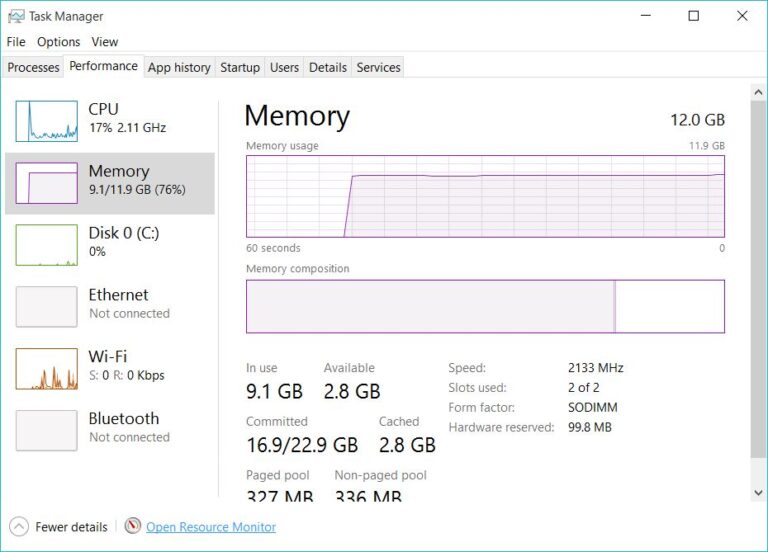Select the Bluetooth graph thumbnail
Image resolution: width=768 pixels, height=552 pixels.
click(x=46, y=431)
